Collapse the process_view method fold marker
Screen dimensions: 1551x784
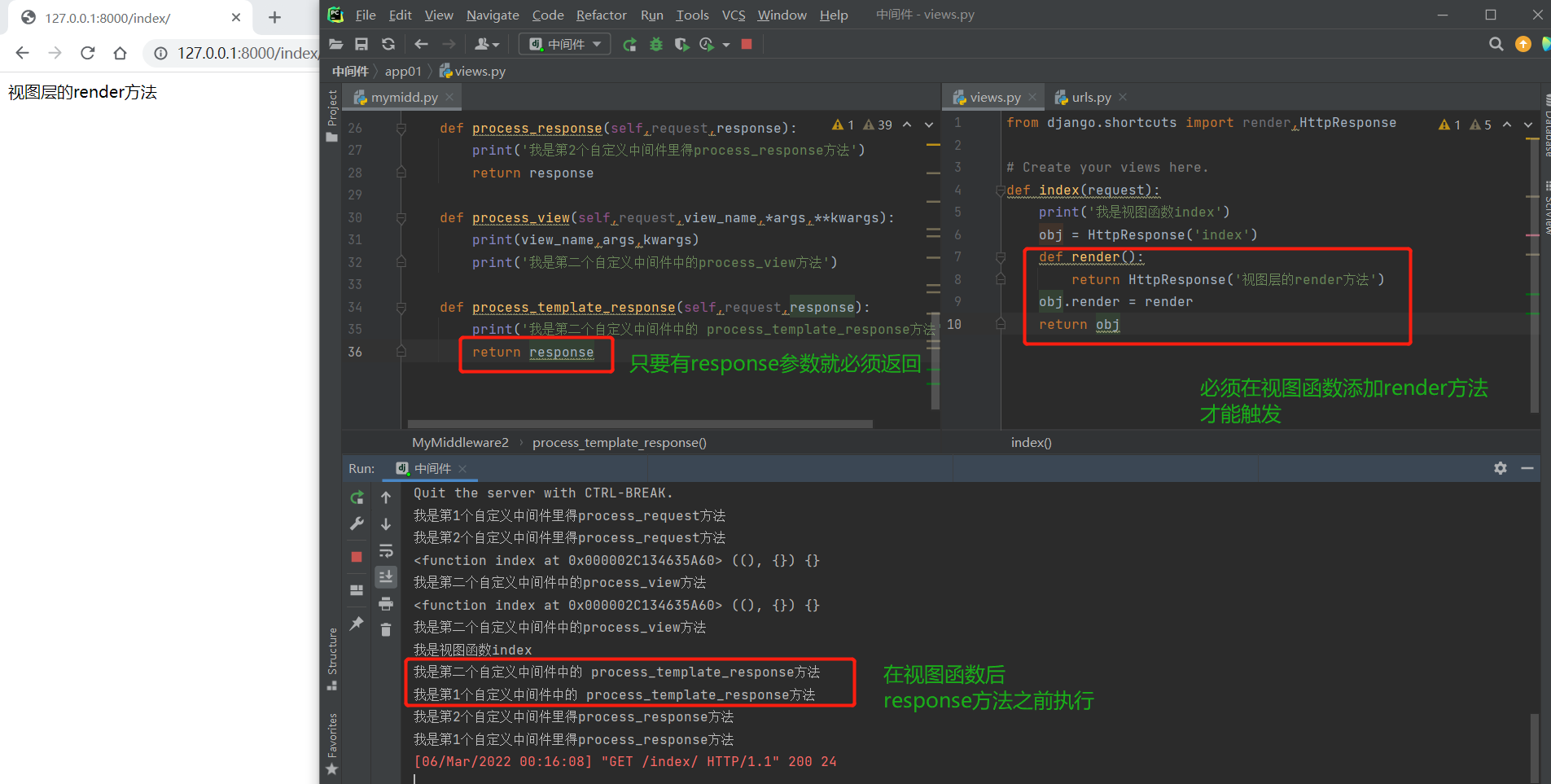(401, 218)
